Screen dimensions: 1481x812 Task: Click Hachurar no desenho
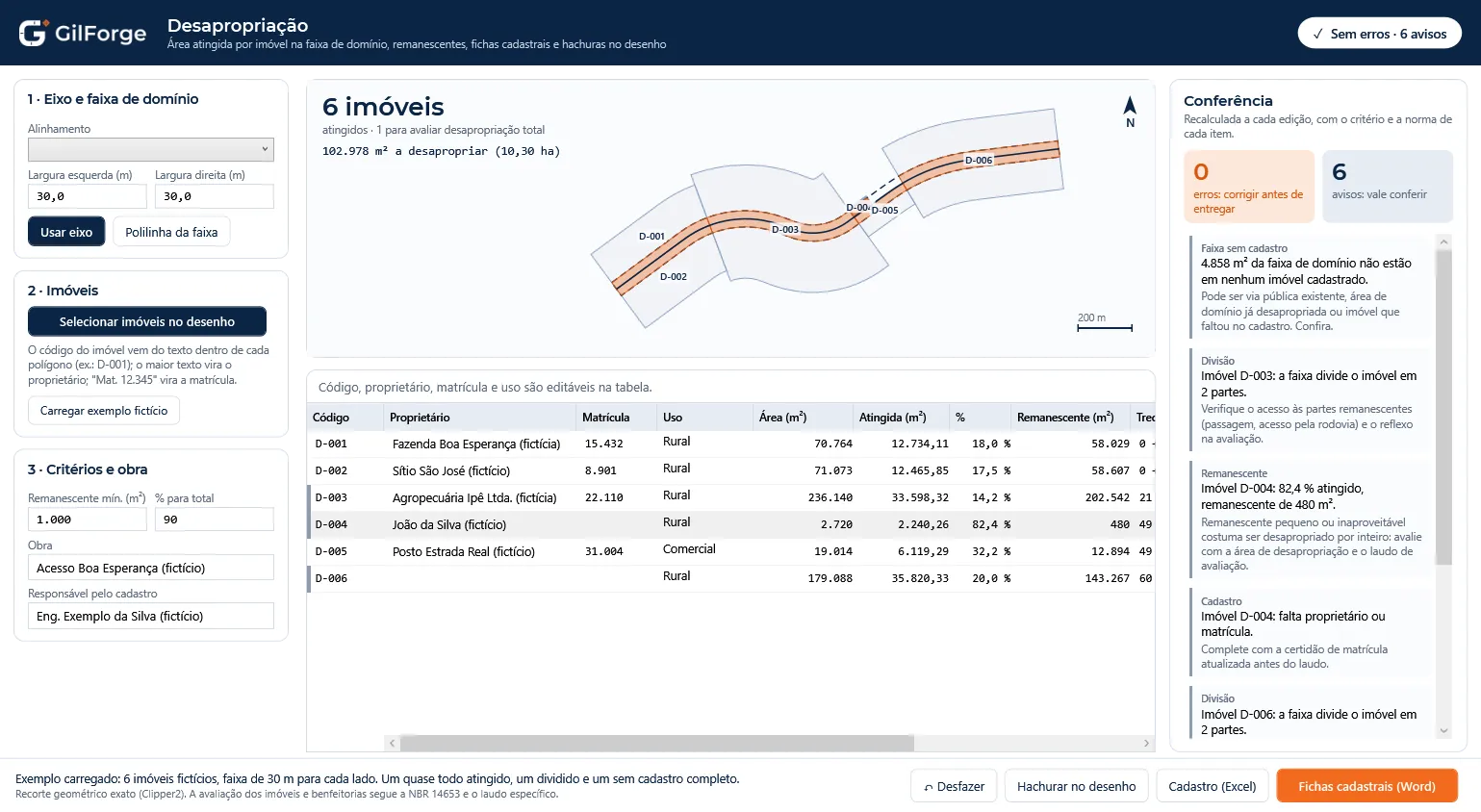click(1076, 786)
